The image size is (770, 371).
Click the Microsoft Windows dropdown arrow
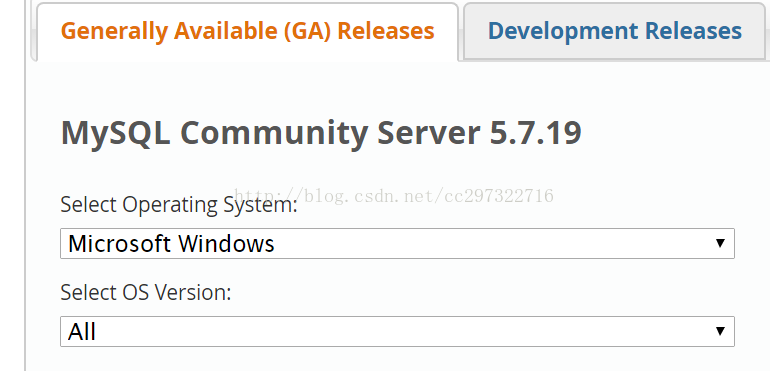tap(720, 243)
